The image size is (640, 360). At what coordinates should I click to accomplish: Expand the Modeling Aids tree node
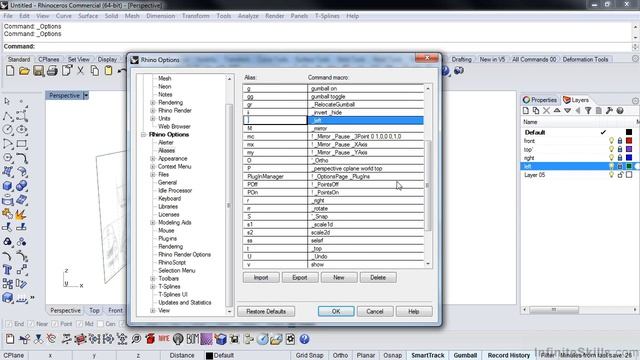click(x=153, y=222)
